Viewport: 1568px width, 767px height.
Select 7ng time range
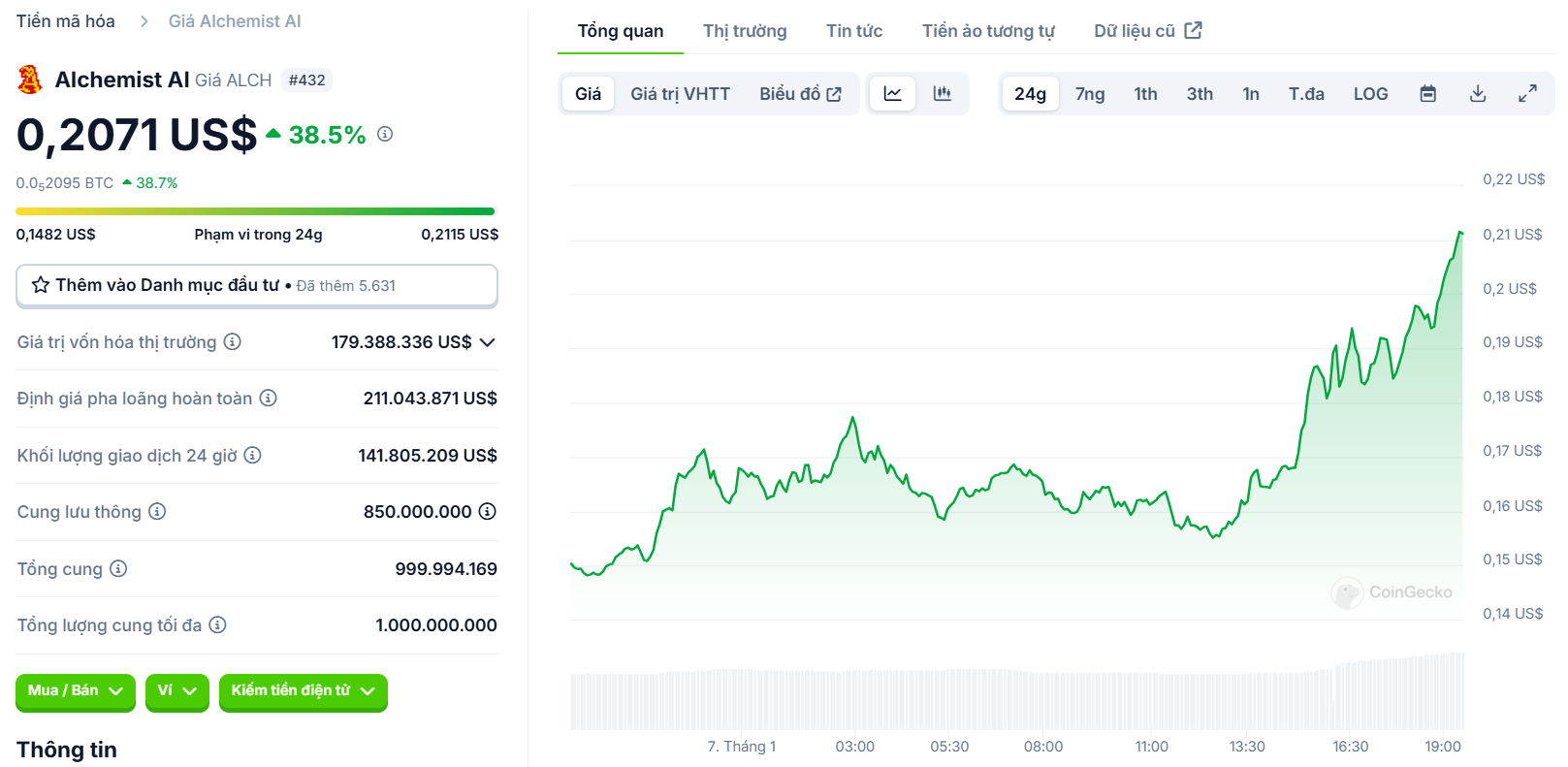click(1090, 94)
